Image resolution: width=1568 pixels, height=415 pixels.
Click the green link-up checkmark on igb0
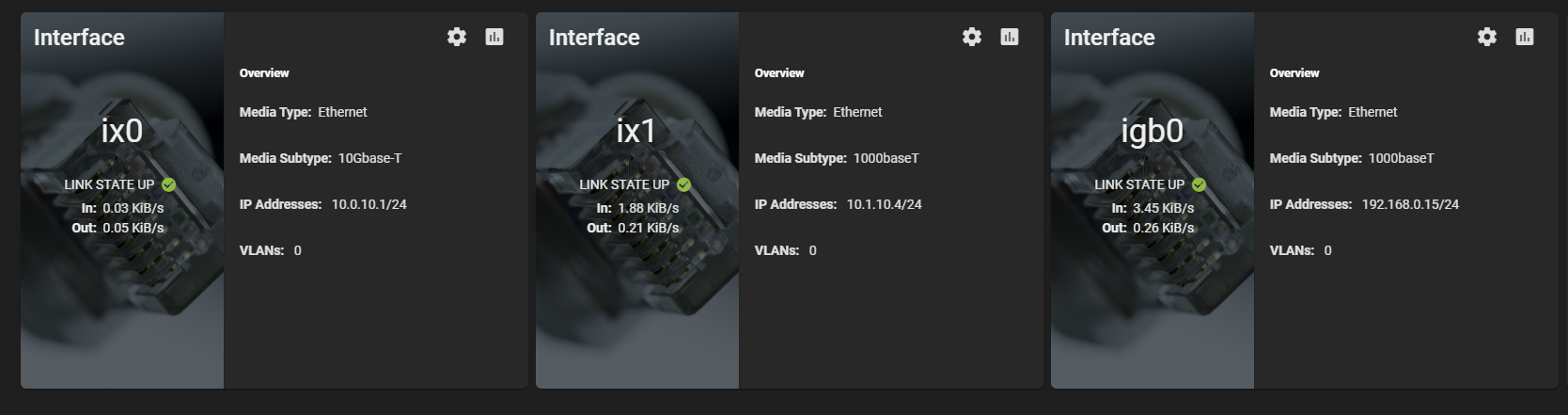click(x=1200, y=184)
